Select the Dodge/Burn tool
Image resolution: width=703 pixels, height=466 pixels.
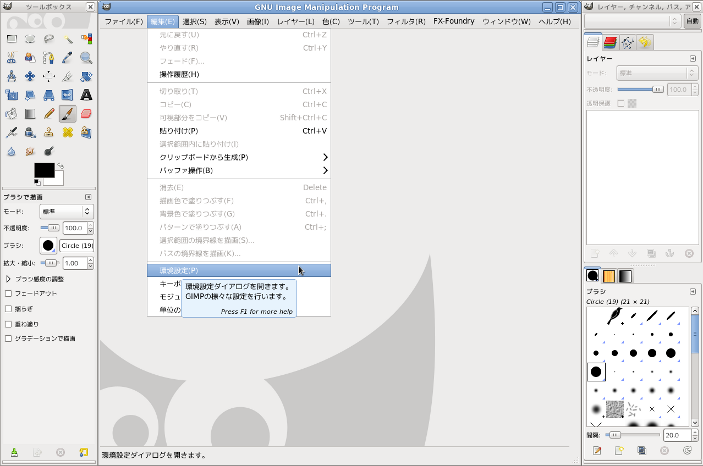pyautogui.click(x=49, y=152)
